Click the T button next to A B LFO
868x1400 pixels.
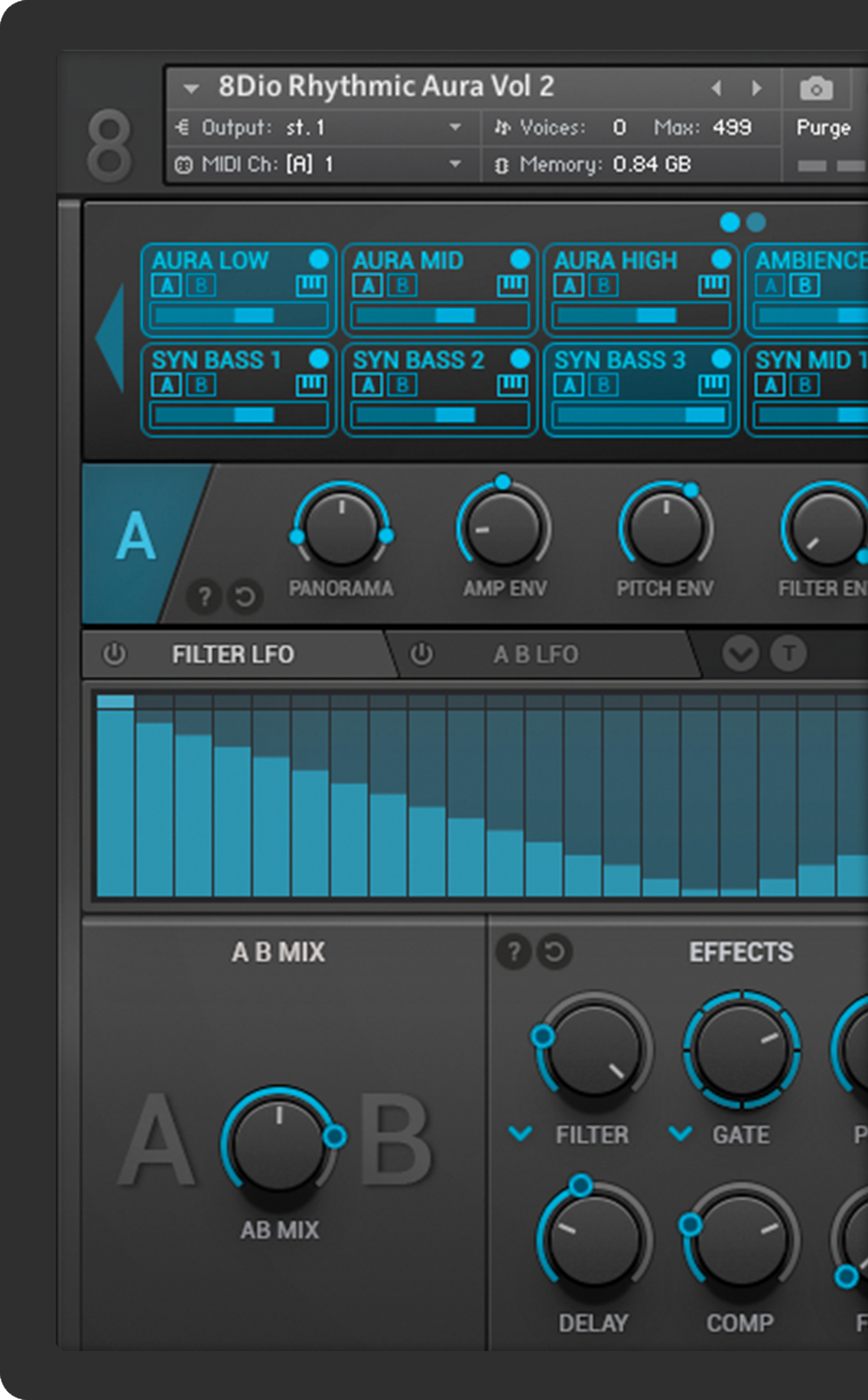(788, 653)
